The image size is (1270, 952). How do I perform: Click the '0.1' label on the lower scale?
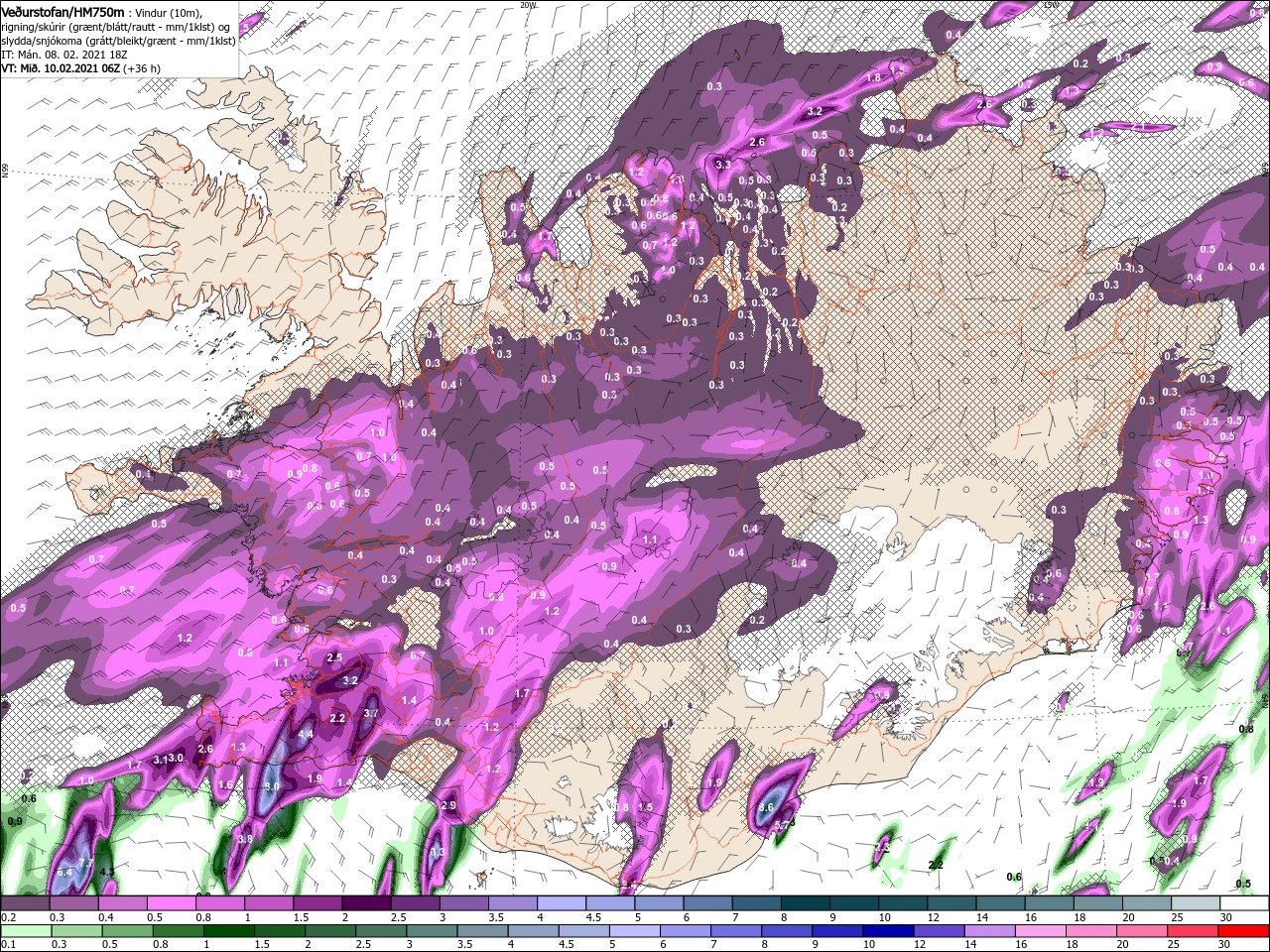(8, 946)
